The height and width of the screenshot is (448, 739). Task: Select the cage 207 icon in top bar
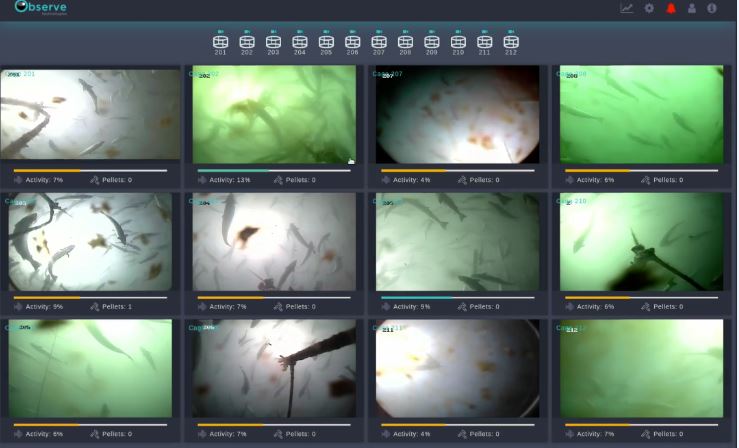pos(379,41)
